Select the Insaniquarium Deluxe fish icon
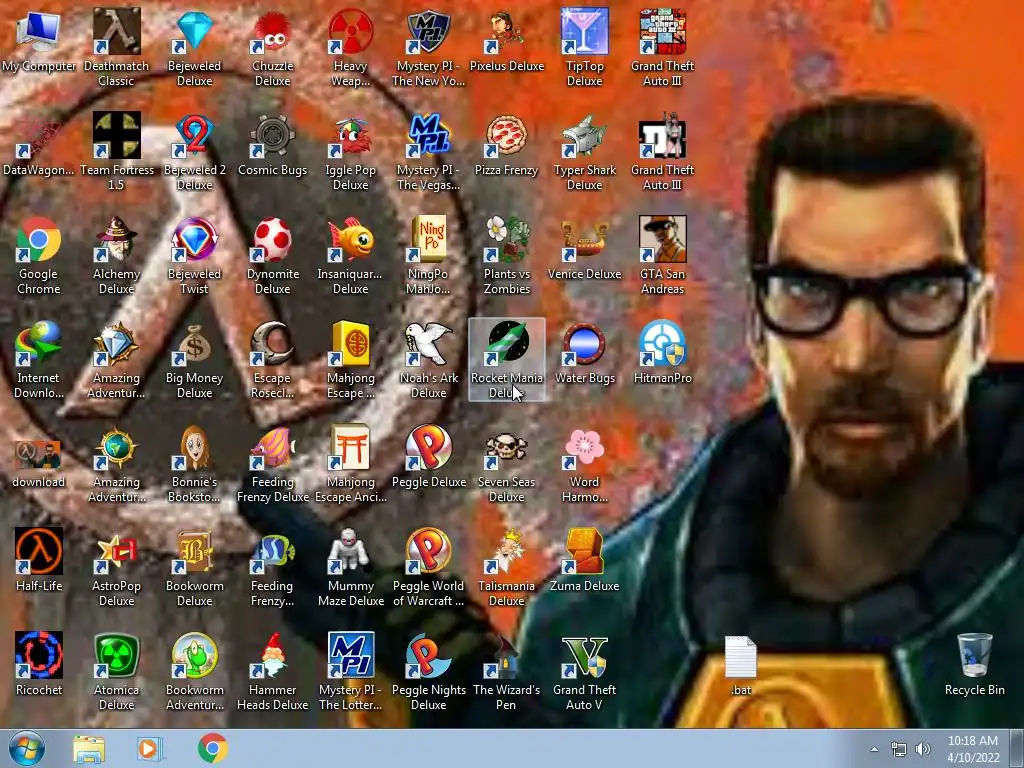The height and width of the screenshot is (768, 1024). (x=351, y=239)
